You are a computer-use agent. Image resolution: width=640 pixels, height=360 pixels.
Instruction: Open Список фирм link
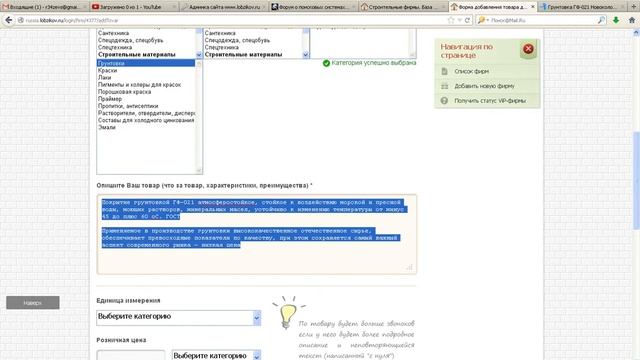point(471,71)
